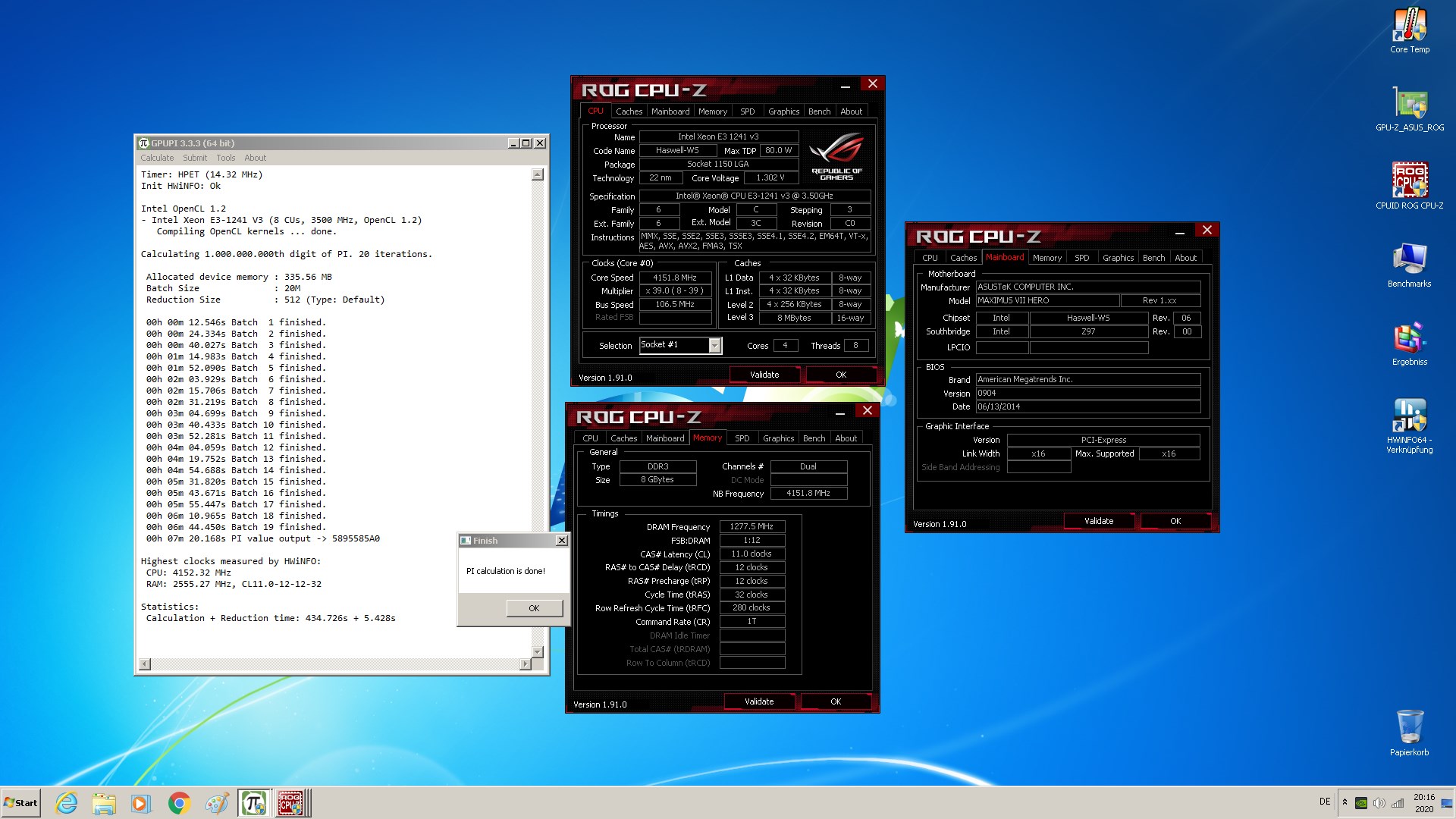Switch to Caches tab in top CPU-Z window
The width and height of the screenshot is (1456, 819).
[x=629, y=111]
